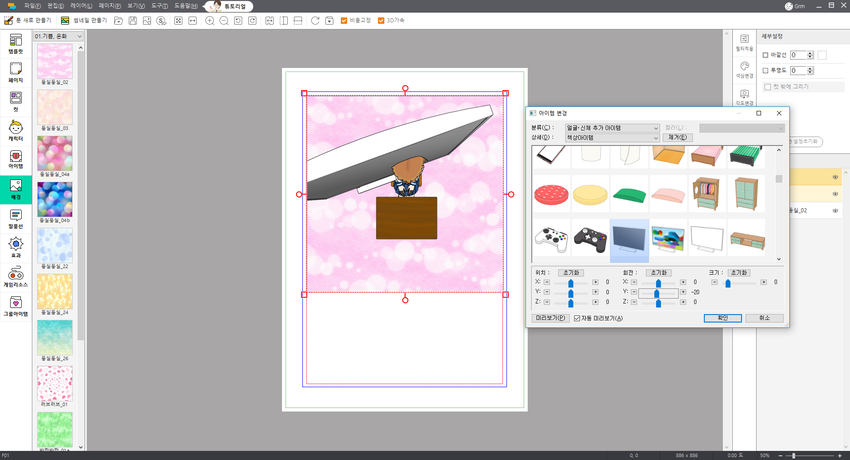850x460 pixels.
Task: Toggle the 자동 미리보기 checkbox
Action: point(577,319)
